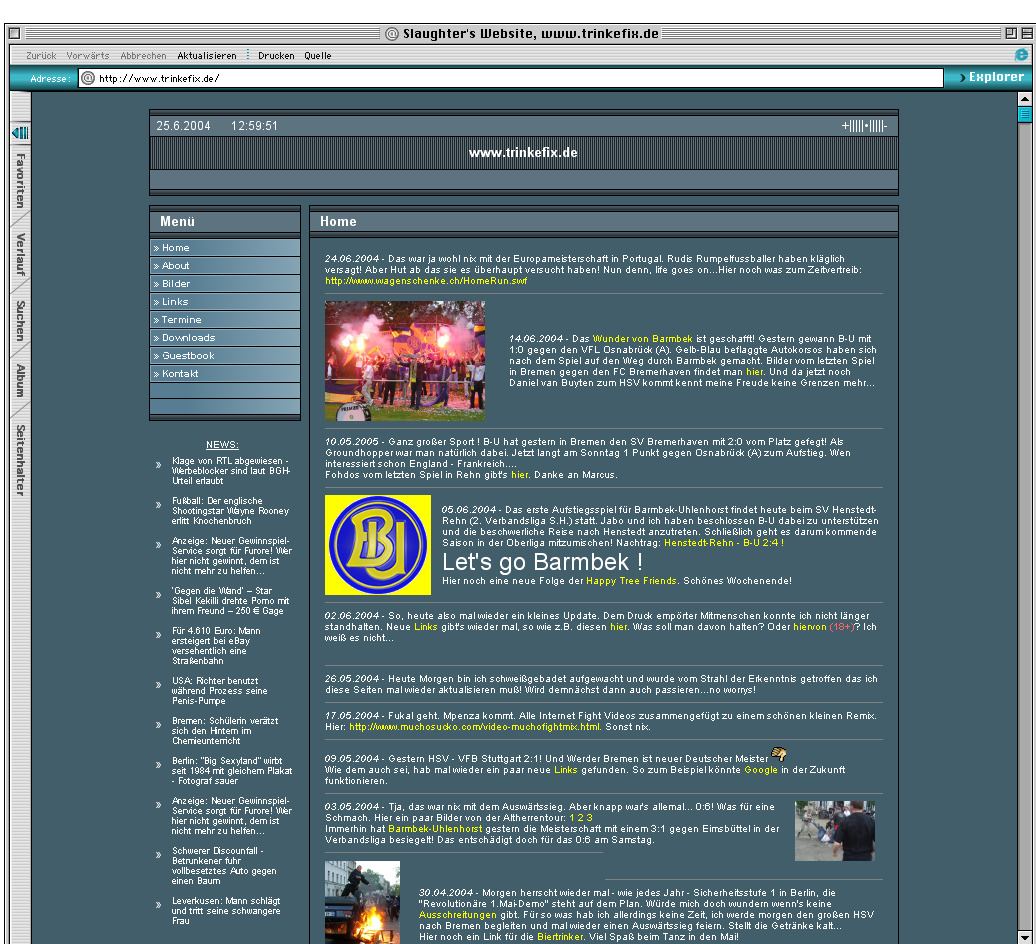View page source with Quelle
Viewport: 1036px width, 944px height.
(x=318, y=55)
